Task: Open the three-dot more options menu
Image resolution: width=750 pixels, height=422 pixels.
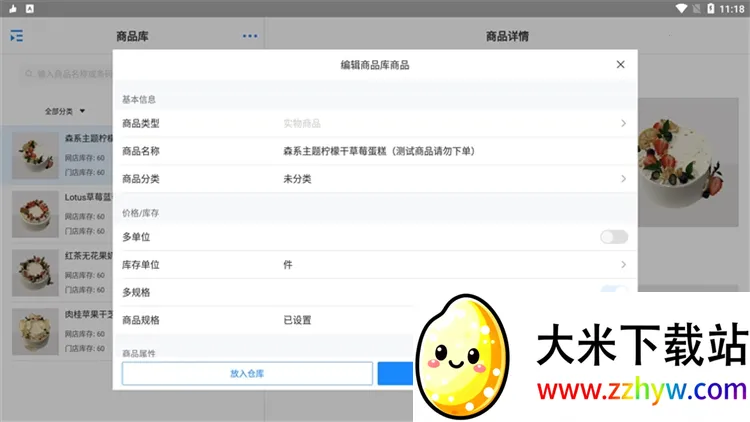Action: (x=249, y=37)
